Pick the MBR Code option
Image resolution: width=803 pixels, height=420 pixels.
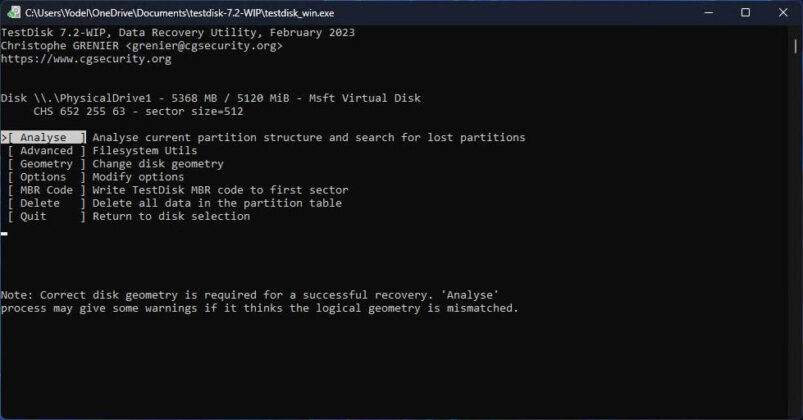46,190
